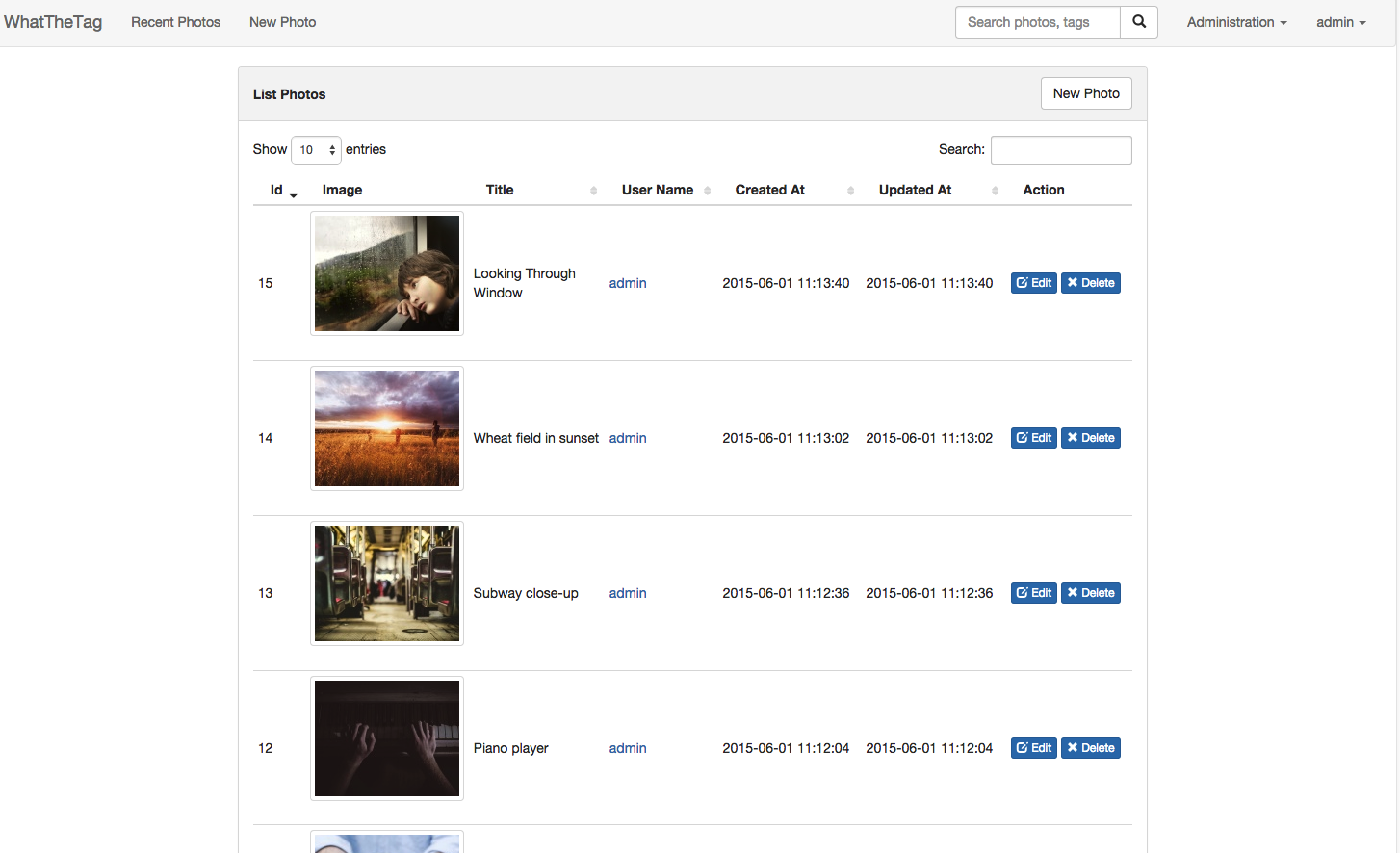Image resolution: width=1400 pixels, height=853 pixels.
Task: Click the 'Subway close-up' title text
Action: click(x=526, y=593)
